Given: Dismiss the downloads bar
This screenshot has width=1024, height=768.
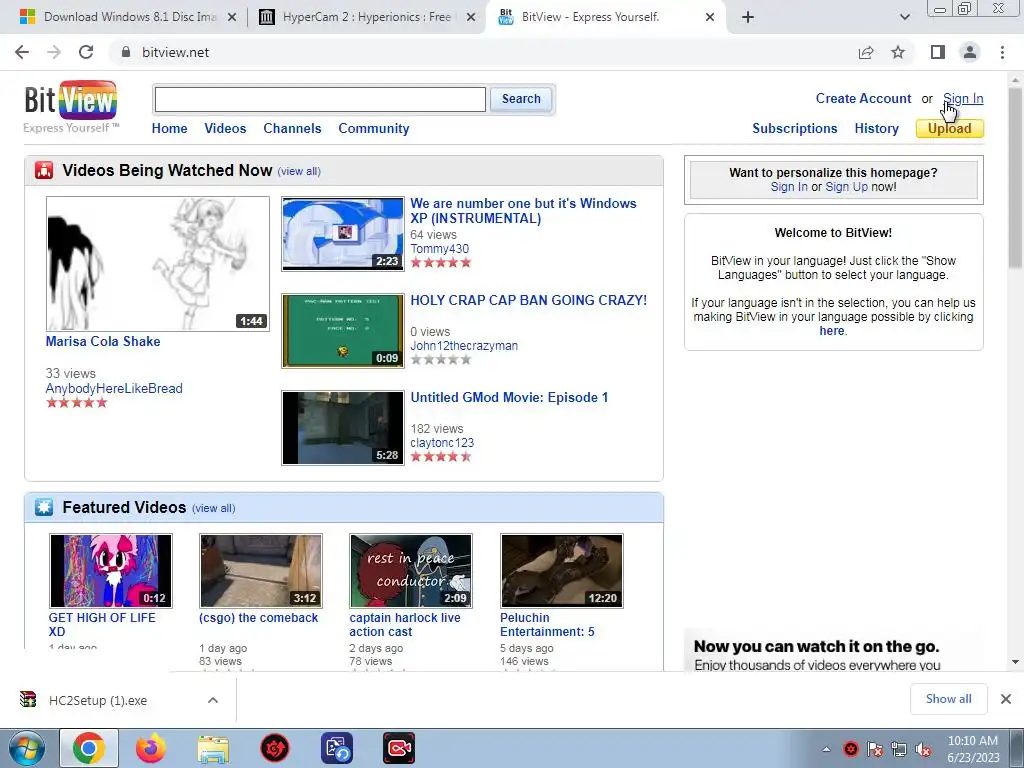Looking at the screenshot, I should (1006, 699).
